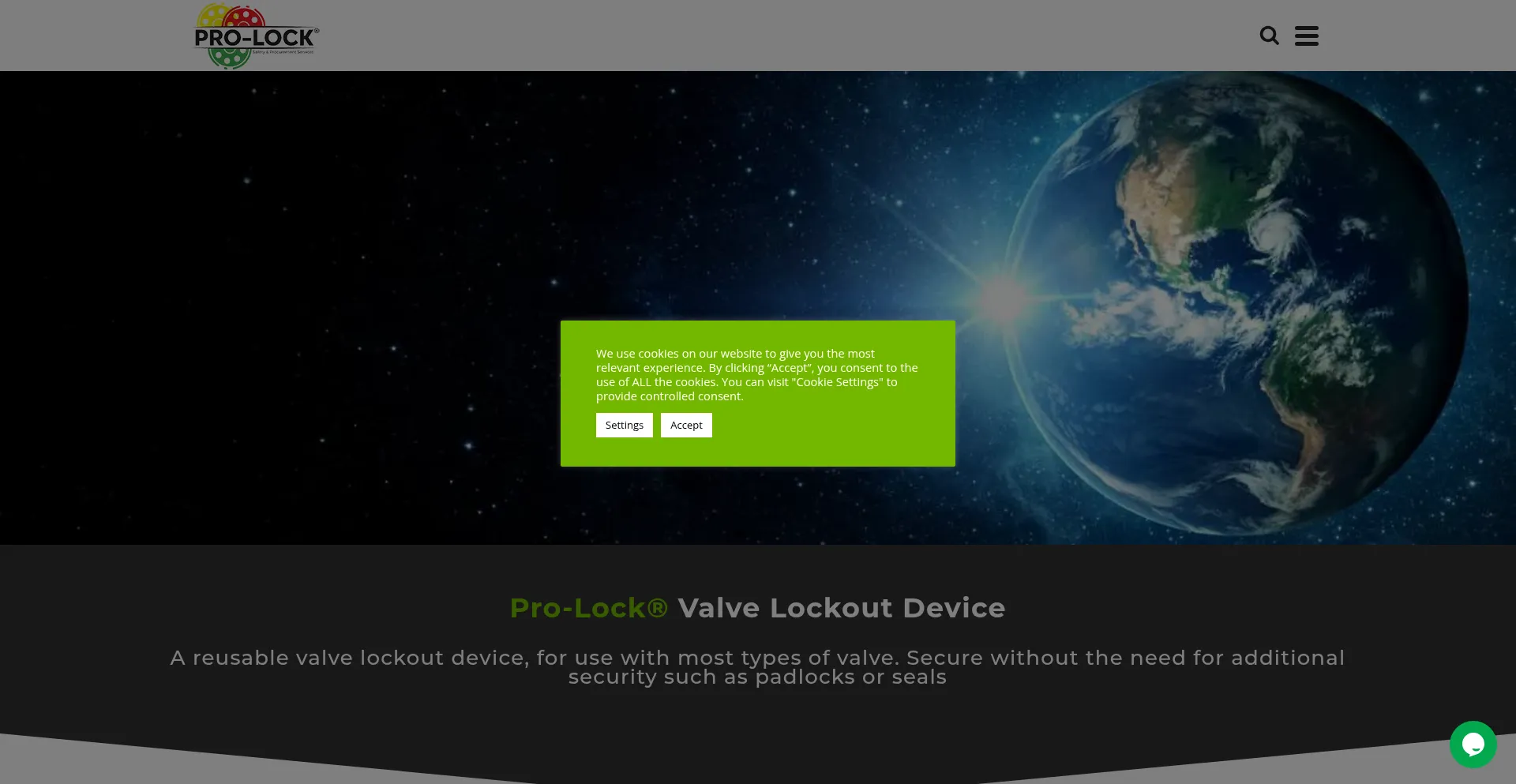Open the search magnifier icon
The height and width of the screenshot is (784, 1516).
pyautogui.click(x=1269, y=36)
